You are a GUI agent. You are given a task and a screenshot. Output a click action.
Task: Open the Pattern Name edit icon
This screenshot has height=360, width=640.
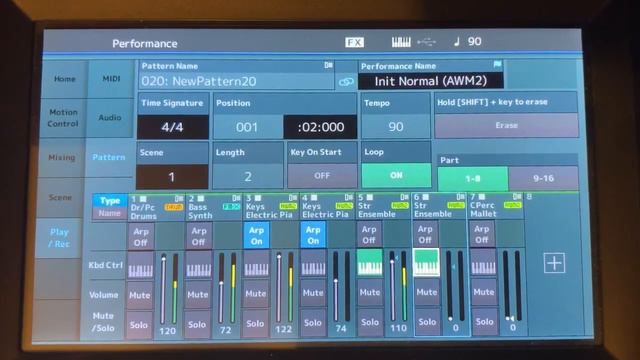click(329, 65)
